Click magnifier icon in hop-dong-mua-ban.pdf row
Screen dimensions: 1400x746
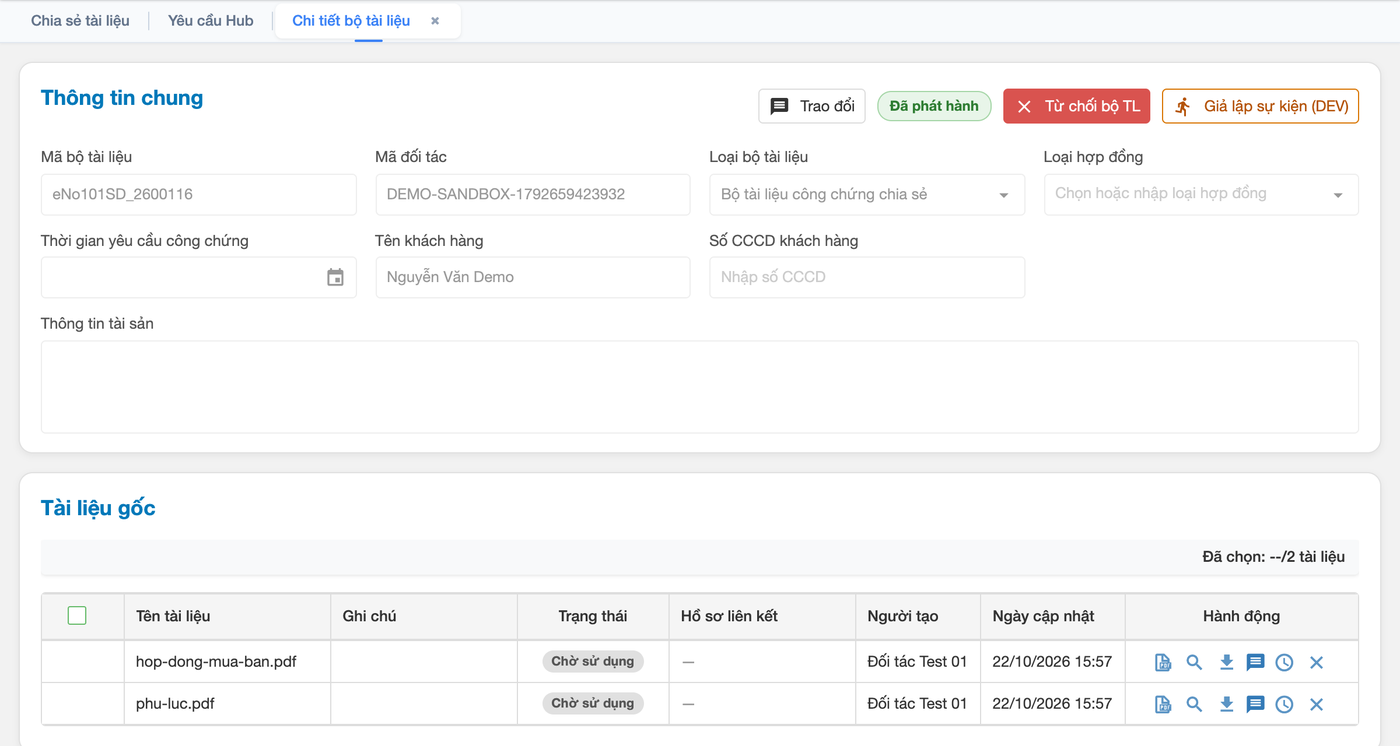1194,662
